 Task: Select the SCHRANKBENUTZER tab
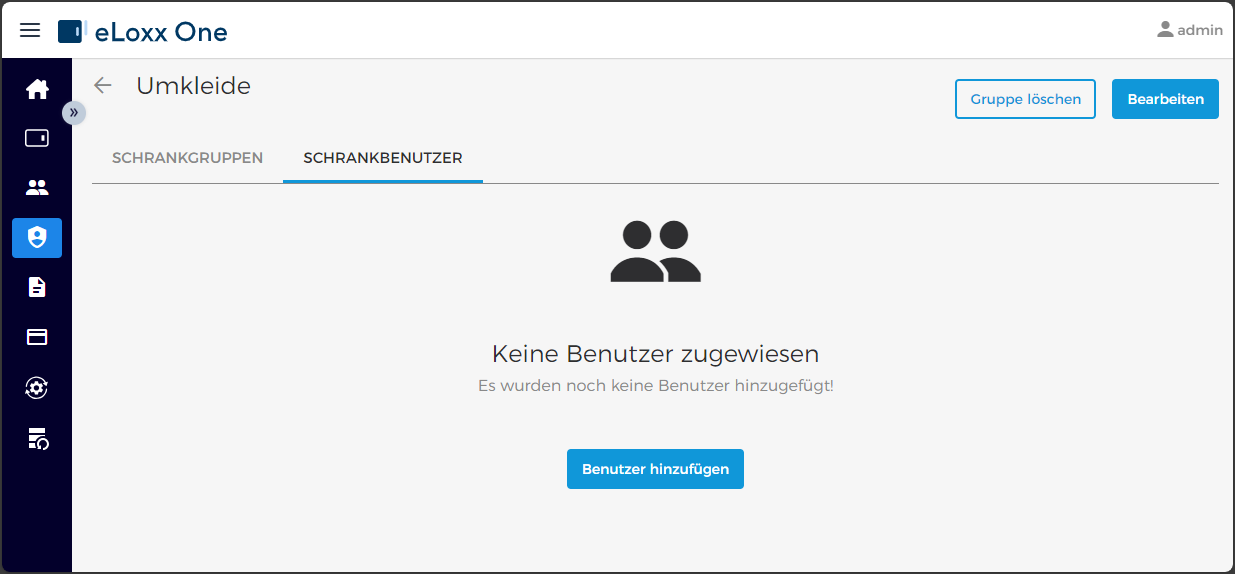pyautogui.click(x=383, y=158)
